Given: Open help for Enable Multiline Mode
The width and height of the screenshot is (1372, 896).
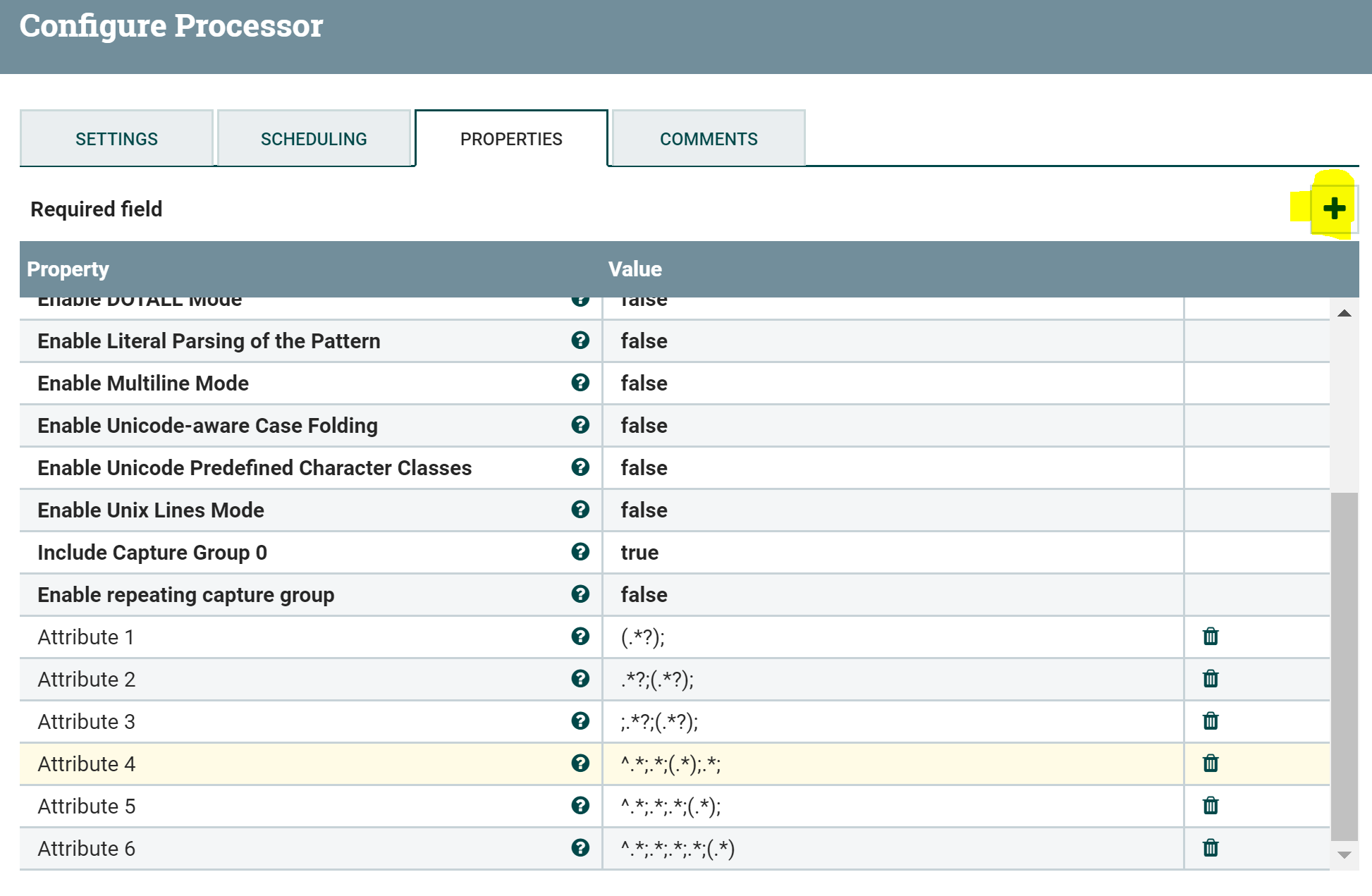Looking at the screenshot, I should coord(580,383).
